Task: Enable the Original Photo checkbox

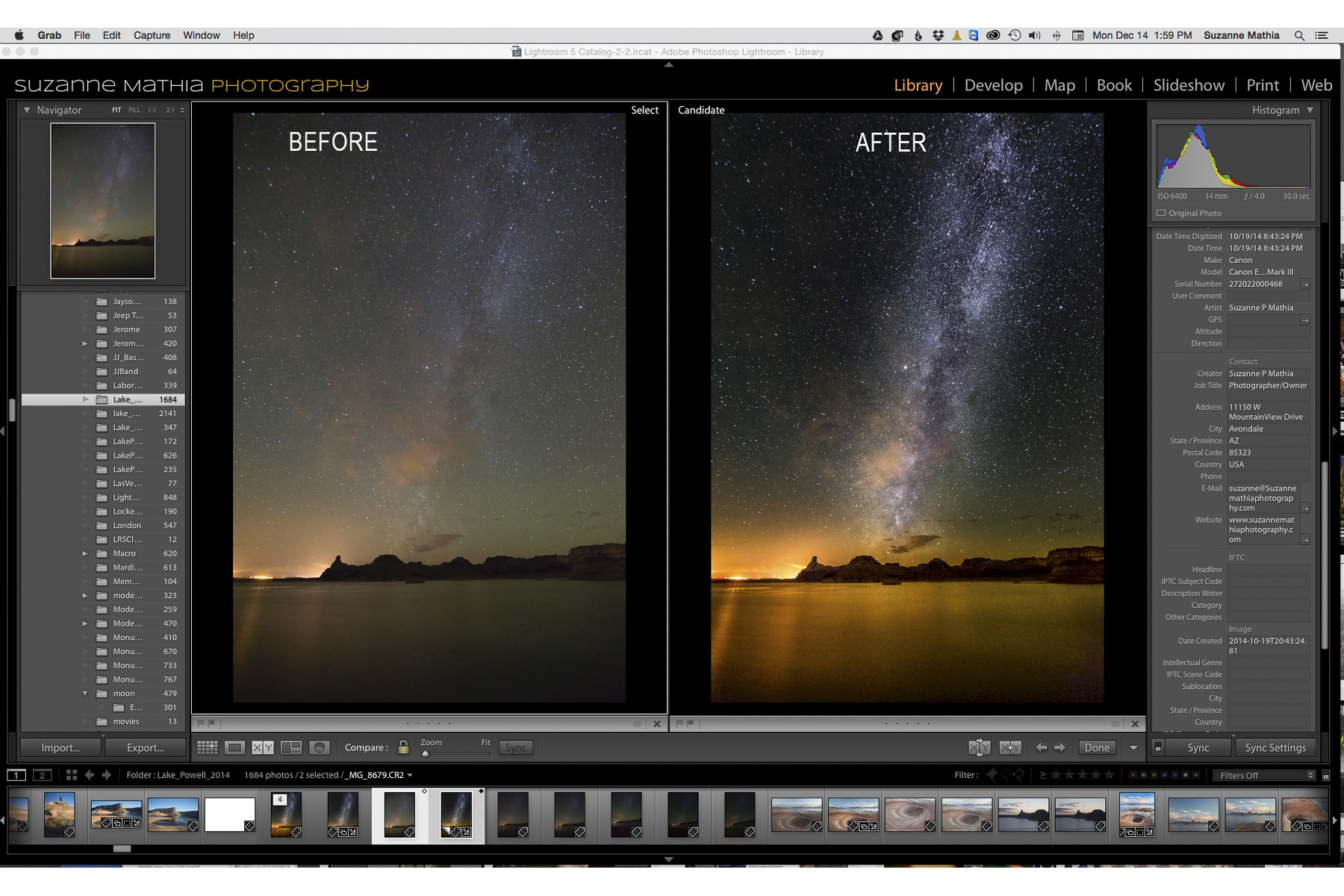Action: 1161,214
